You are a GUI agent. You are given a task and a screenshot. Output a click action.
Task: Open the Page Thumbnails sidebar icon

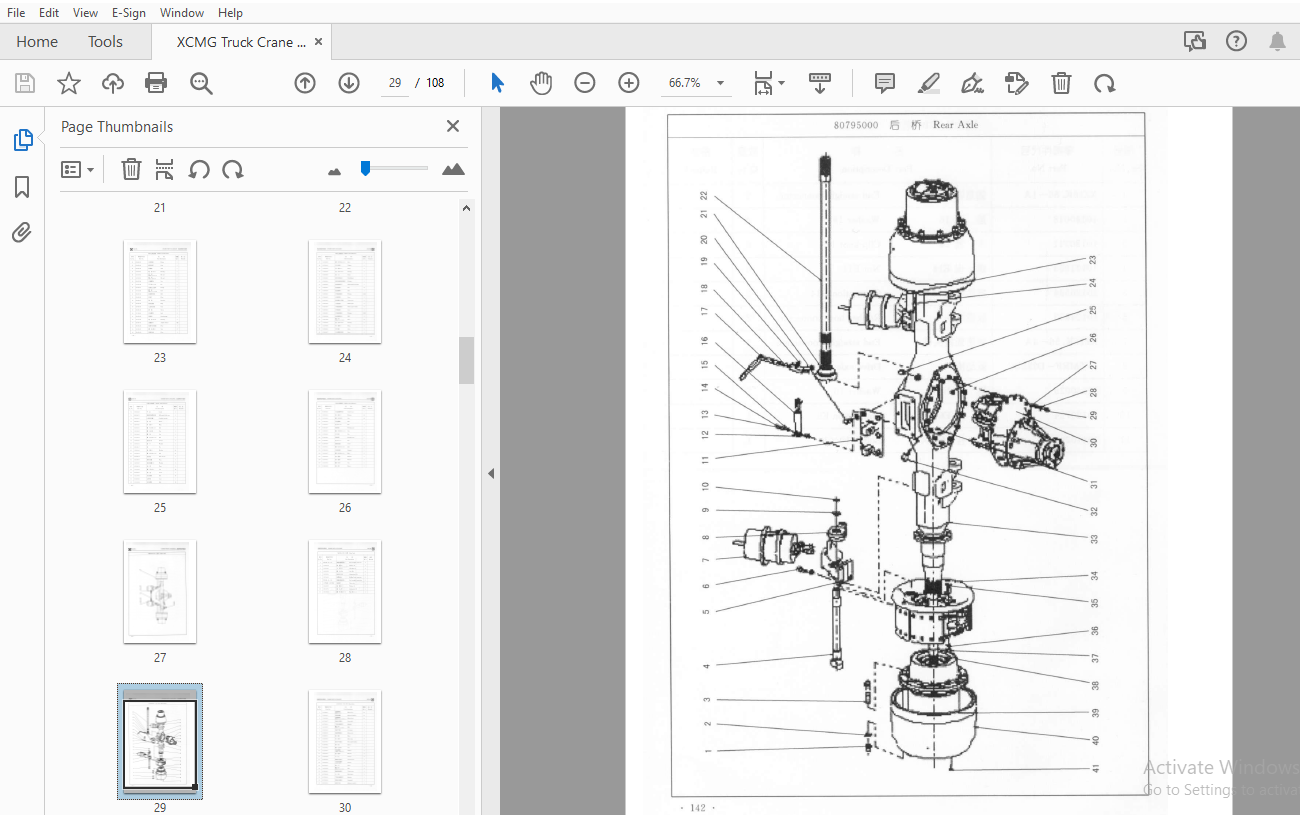click(23, 140)
